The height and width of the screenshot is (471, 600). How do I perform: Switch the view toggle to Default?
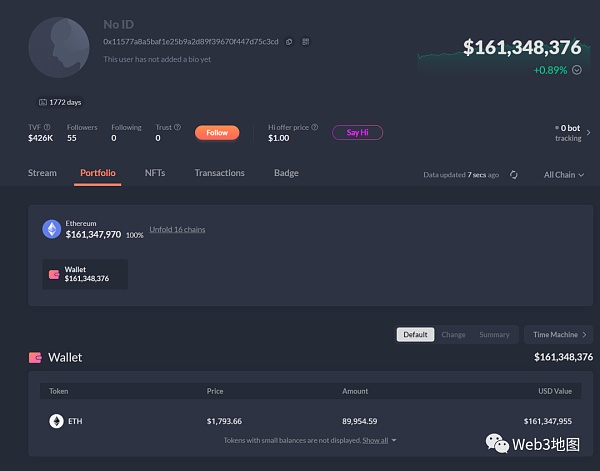click(416, 335)
